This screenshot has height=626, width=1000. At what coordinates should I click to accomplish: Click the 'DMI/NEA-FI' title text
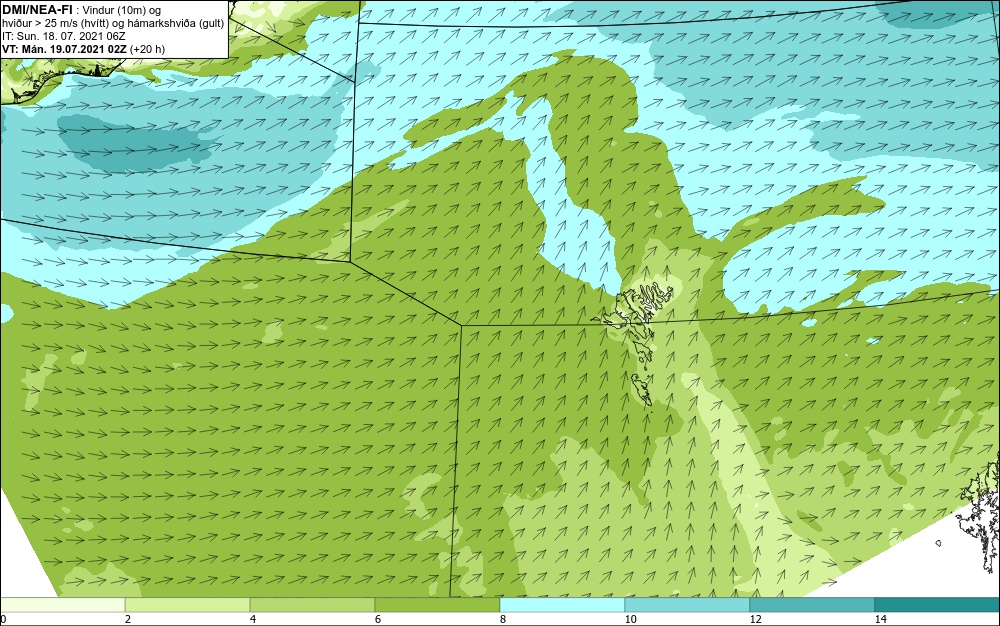(37, 10)
